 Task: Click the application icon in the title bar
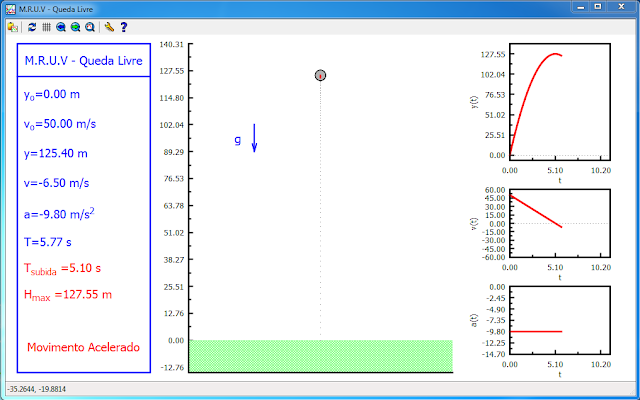[x=11, y=9]
